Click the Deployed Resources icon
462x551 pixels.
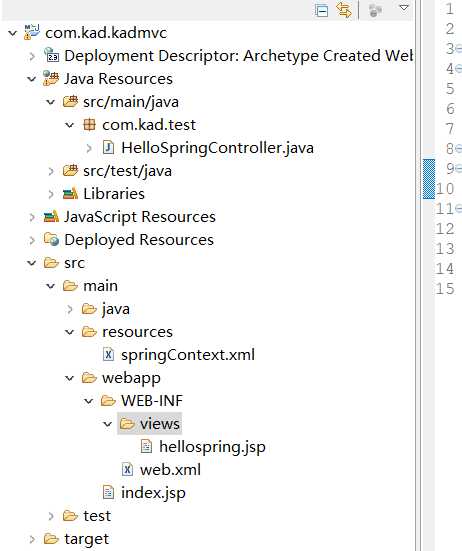click(51, 239)
